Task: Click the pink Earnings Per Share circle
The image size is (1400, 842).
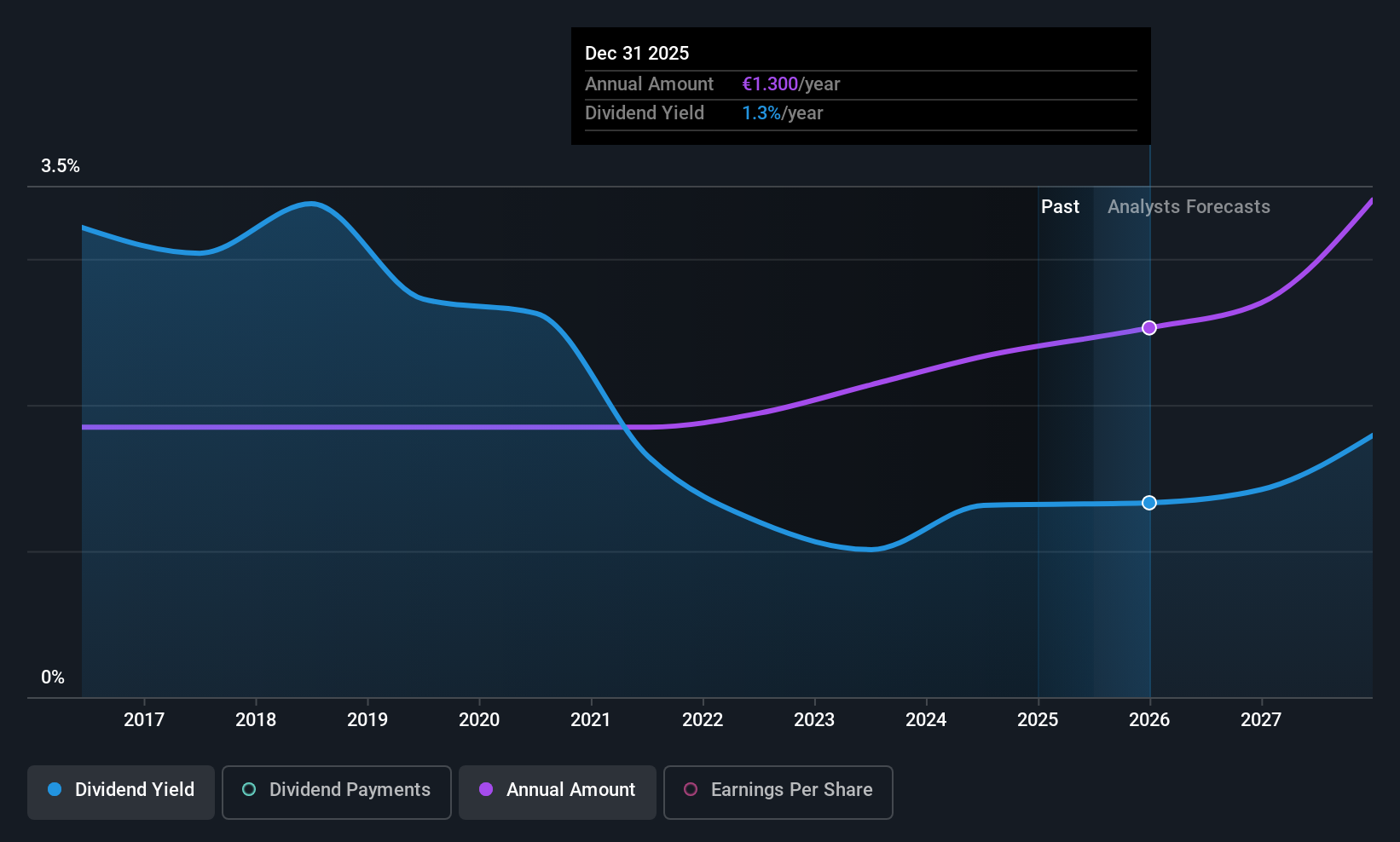Action: click(x=691, y=789)
